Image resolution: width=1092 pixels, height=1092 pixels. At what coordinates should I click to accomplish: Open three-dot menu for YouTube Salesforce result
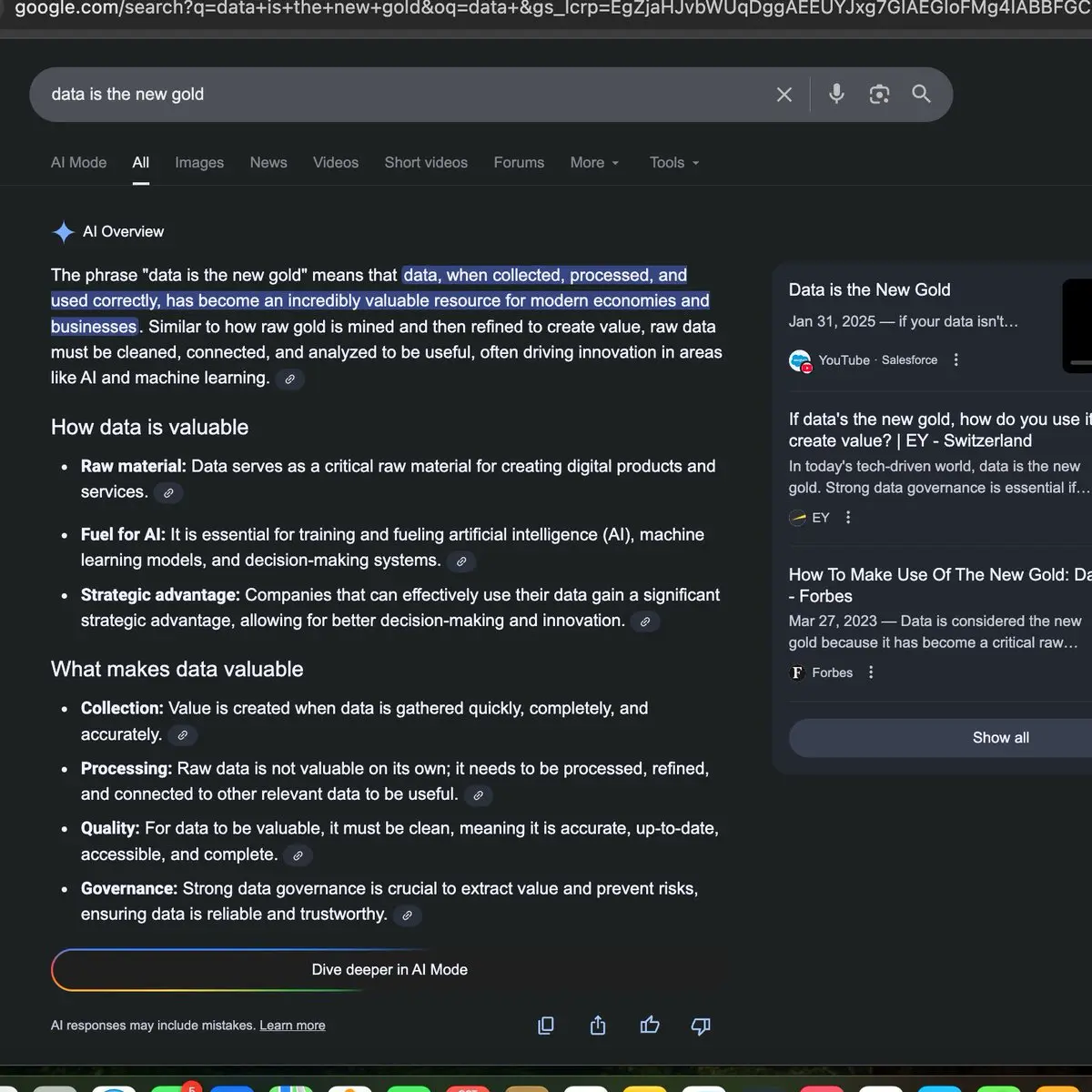click(955, 360)
